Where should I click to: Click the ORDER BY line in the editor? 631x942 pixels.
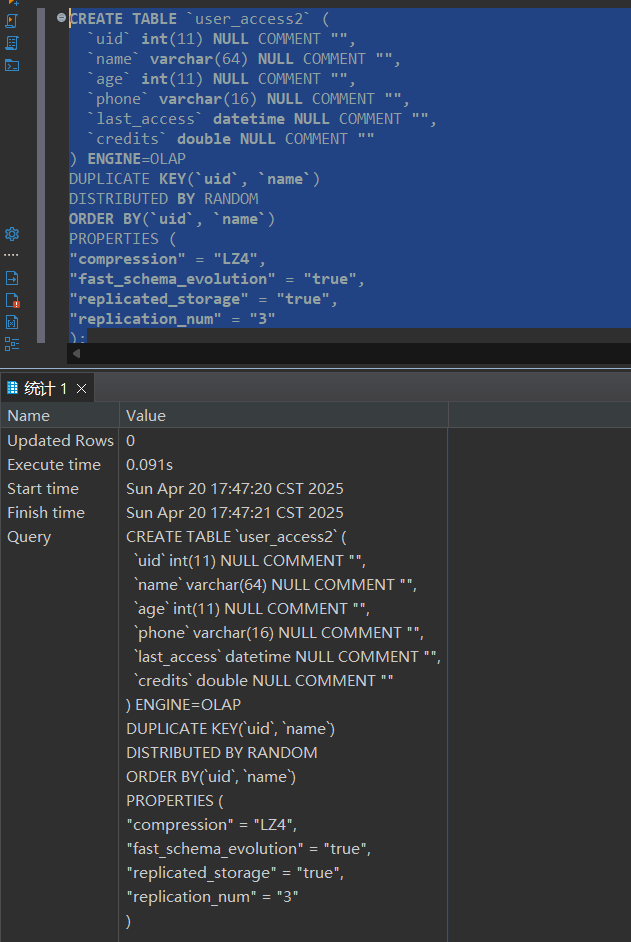click(x=172, y=219)
